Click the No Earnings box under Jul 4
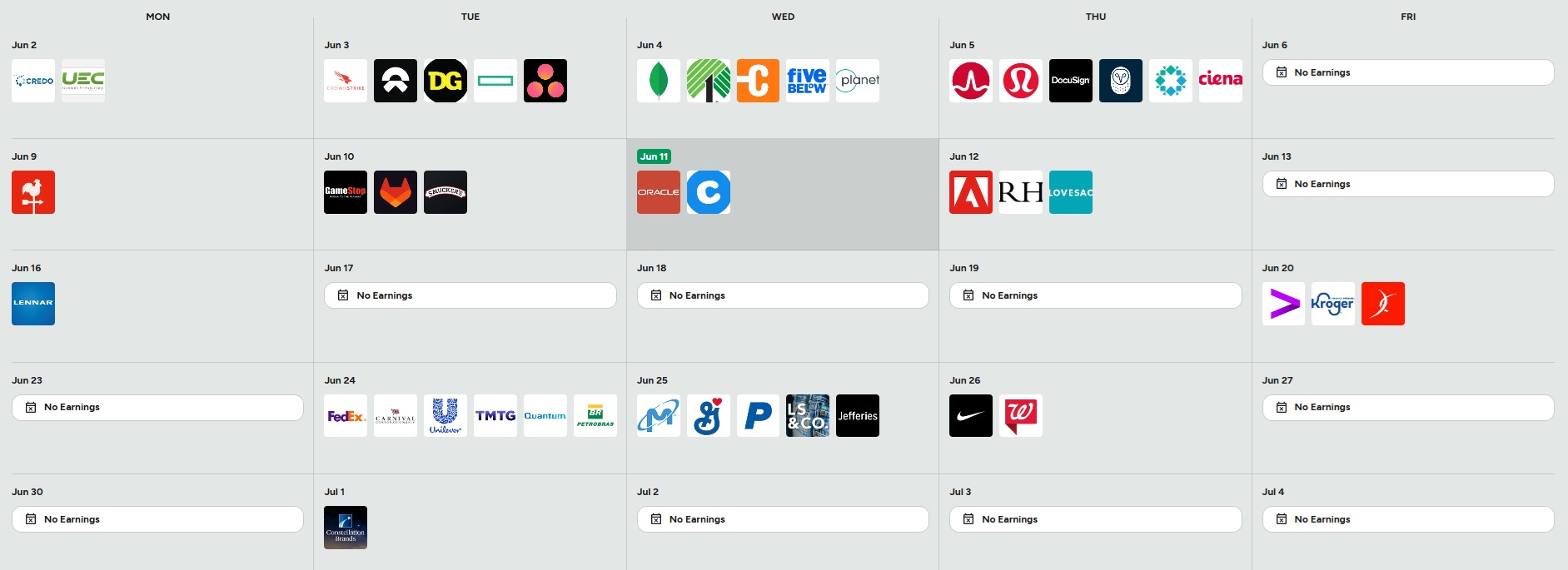The width and height of the screenshot is (1568, 570). coord(1408,519)
